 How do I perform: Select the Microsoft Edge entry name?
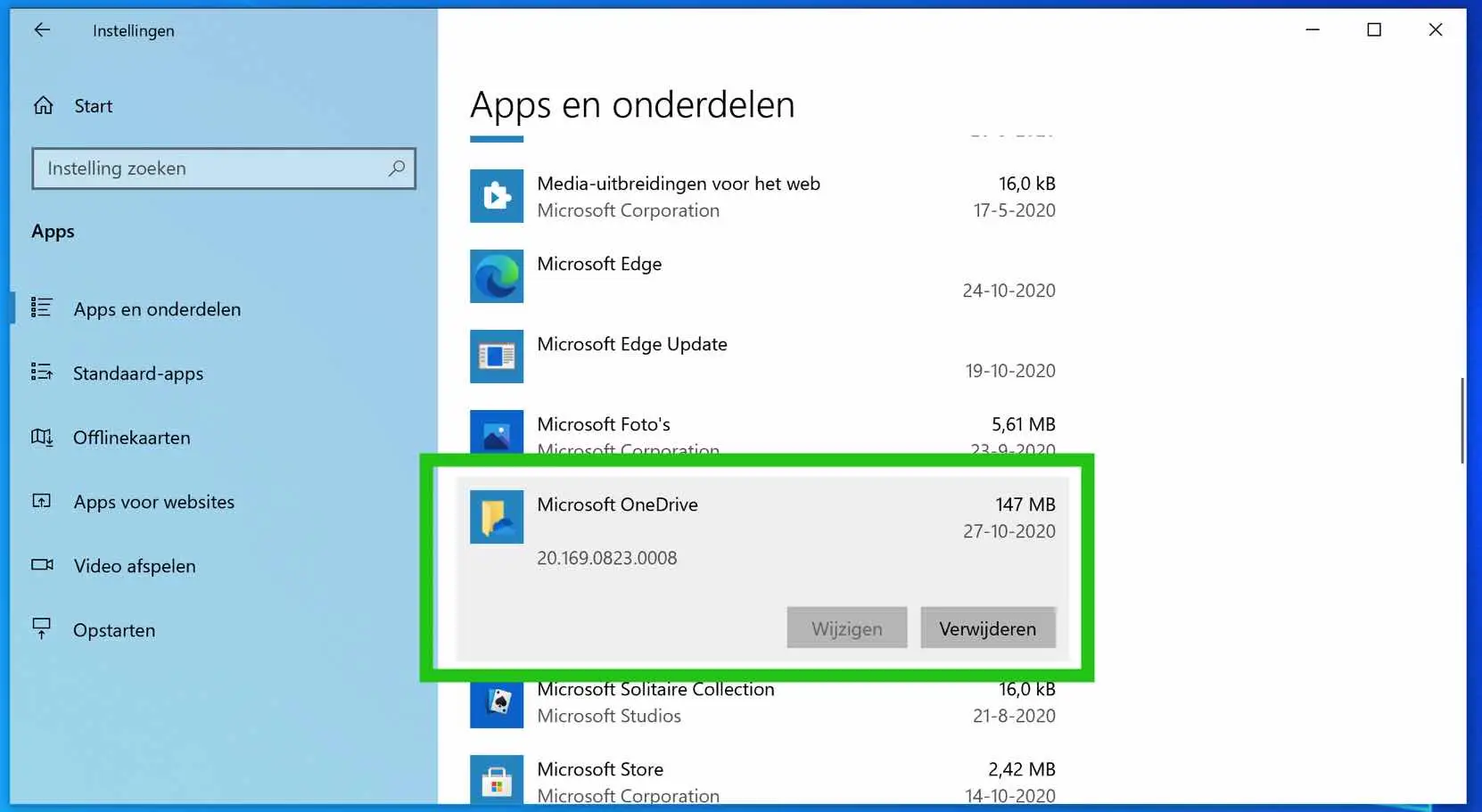tap(599, 264)
